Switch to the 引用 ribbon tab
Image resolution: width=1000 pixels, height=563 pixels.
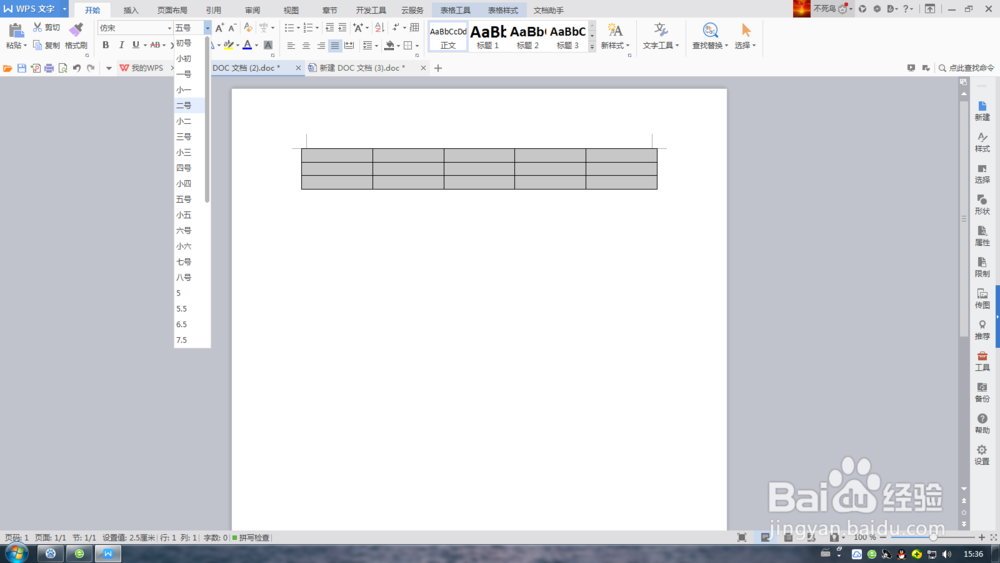coord(214,10)
